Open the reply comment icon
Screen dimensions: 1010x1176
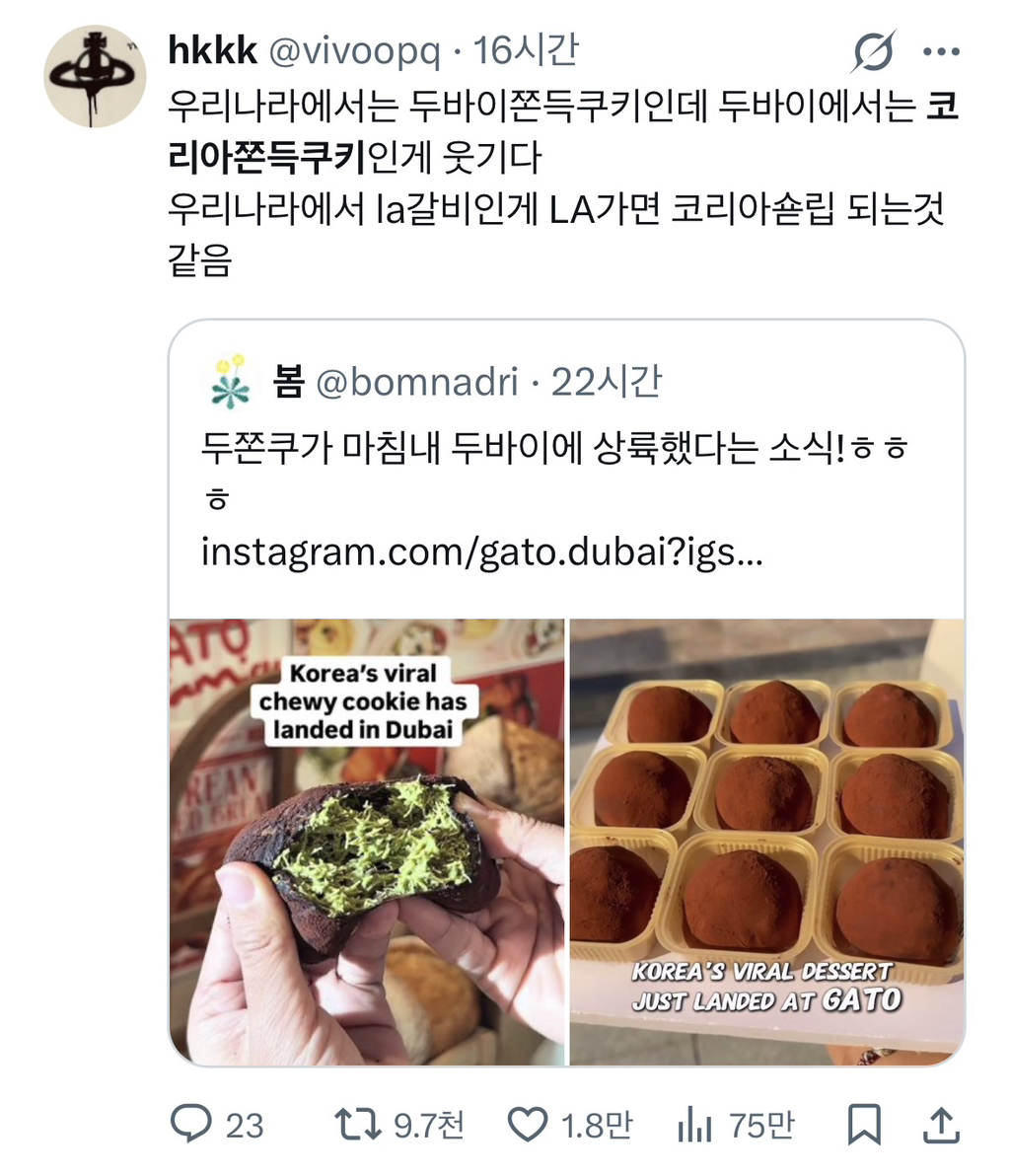190,1125
